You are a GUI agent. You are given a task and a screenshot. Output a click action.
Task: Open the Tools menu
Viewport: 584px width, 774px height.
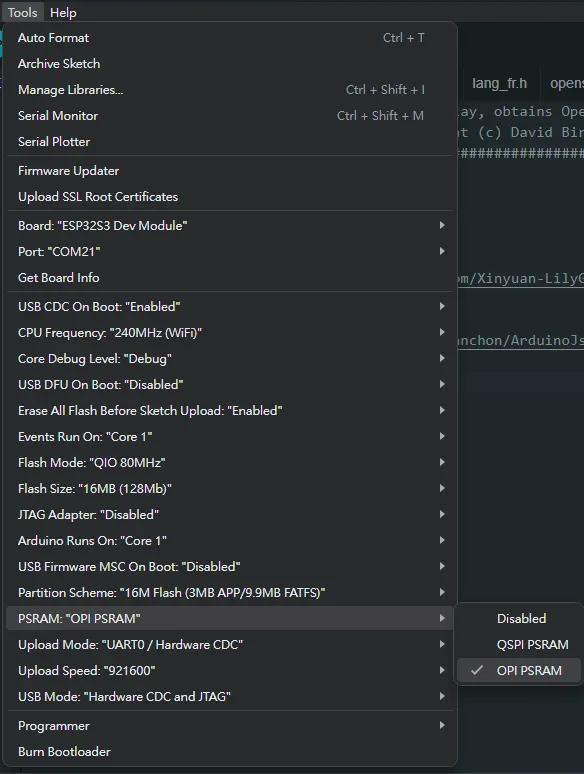(x=22, y=12)
